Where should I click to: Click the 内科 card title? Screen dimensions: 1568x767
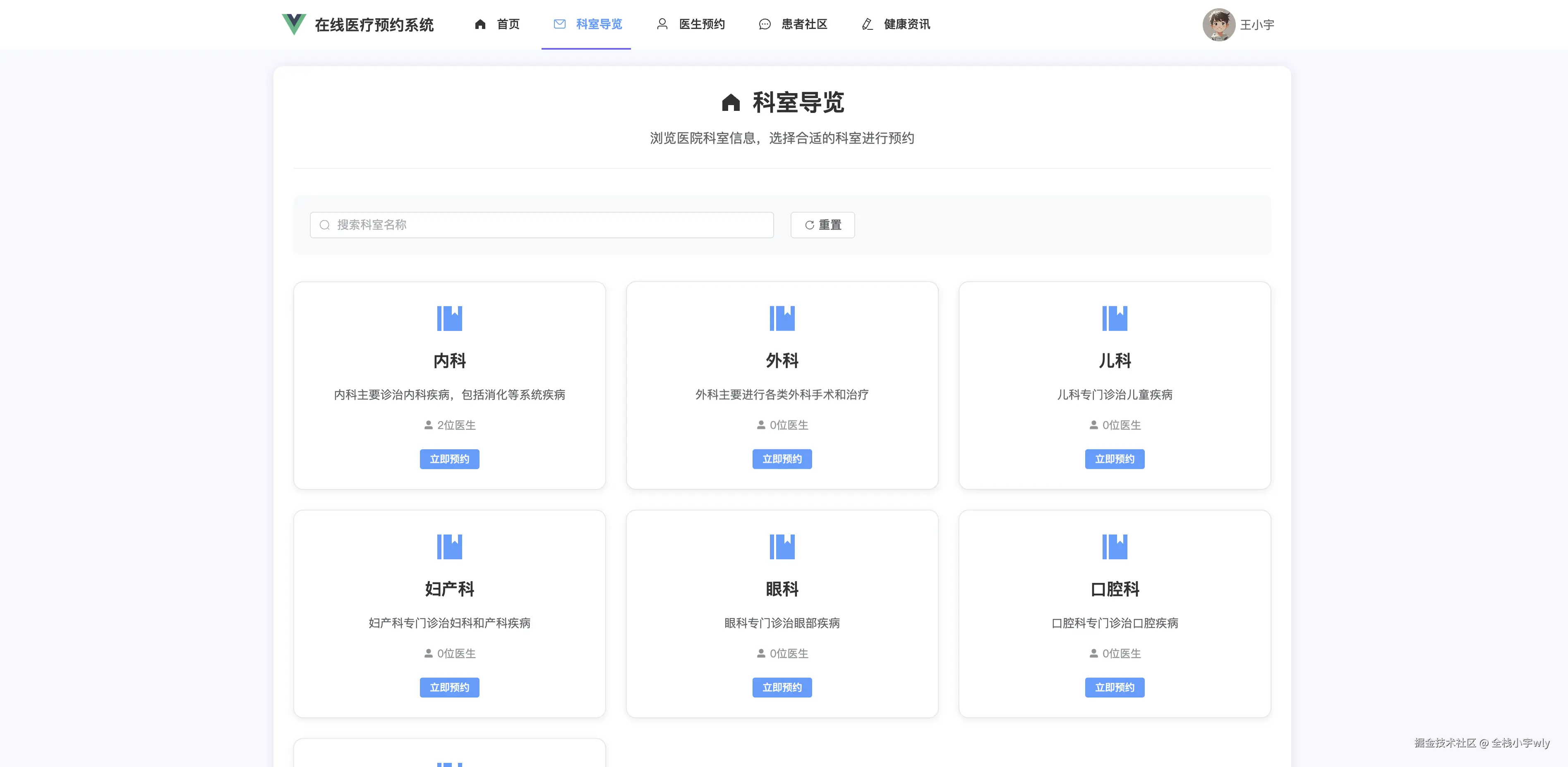click(x=450, y=361)
